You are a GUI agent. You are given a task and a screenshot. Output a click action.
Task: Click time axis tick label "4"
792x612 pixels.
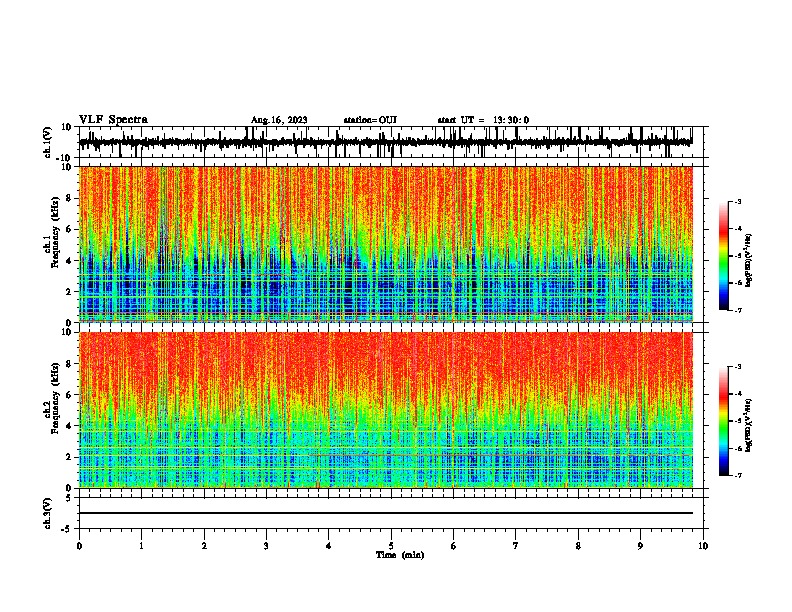click(x=329, y=546)
